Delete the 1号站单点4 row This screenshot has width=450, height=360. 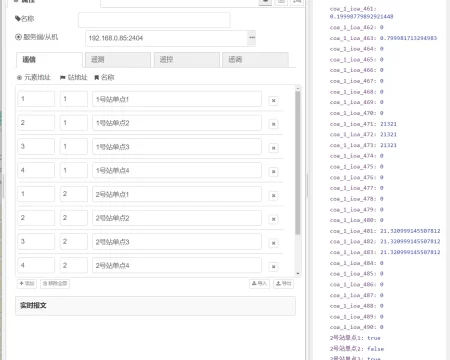pos(273,172)
